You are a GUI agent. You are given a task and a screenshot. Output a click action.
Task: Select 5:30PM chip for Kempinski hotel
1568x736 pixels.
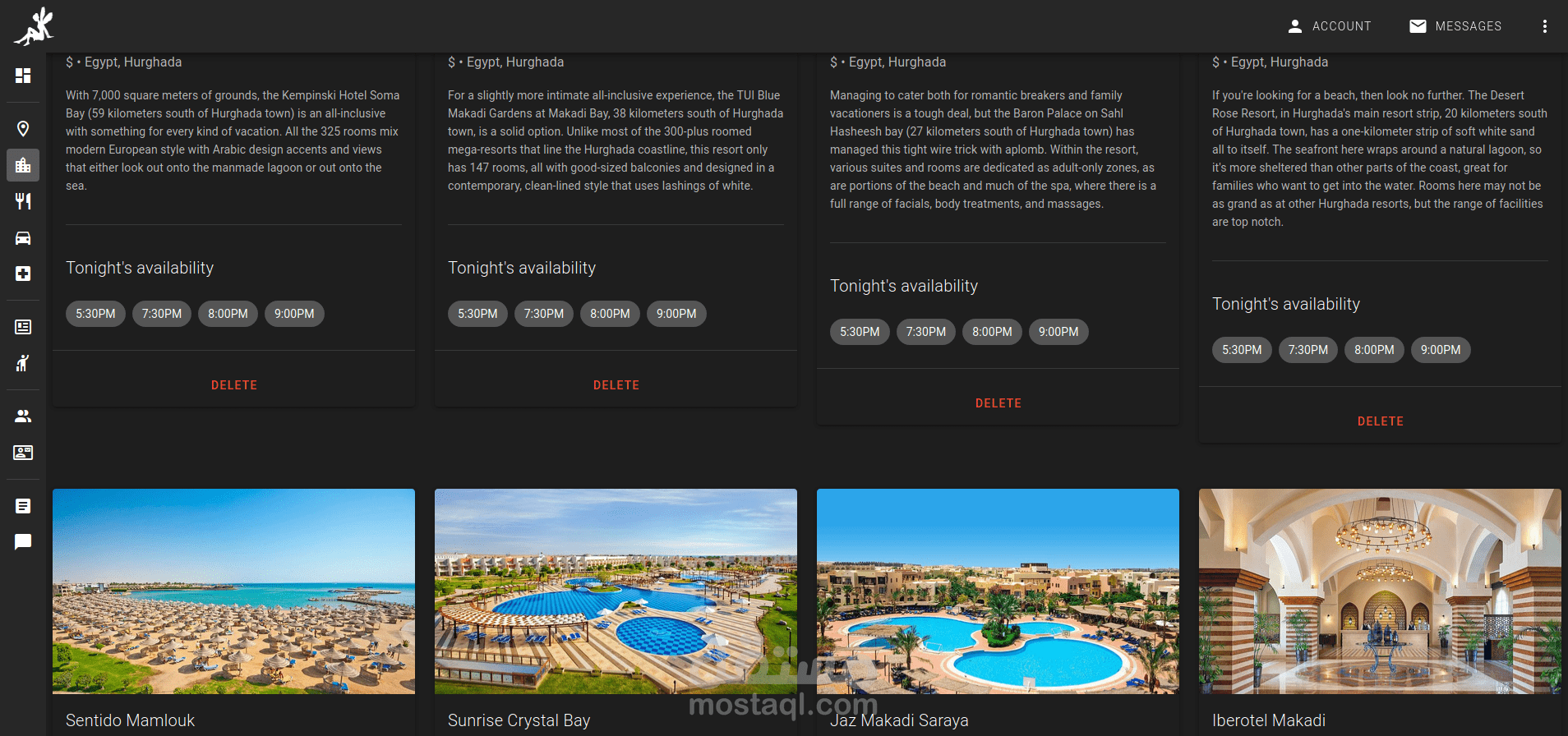(x=95, y=314)
